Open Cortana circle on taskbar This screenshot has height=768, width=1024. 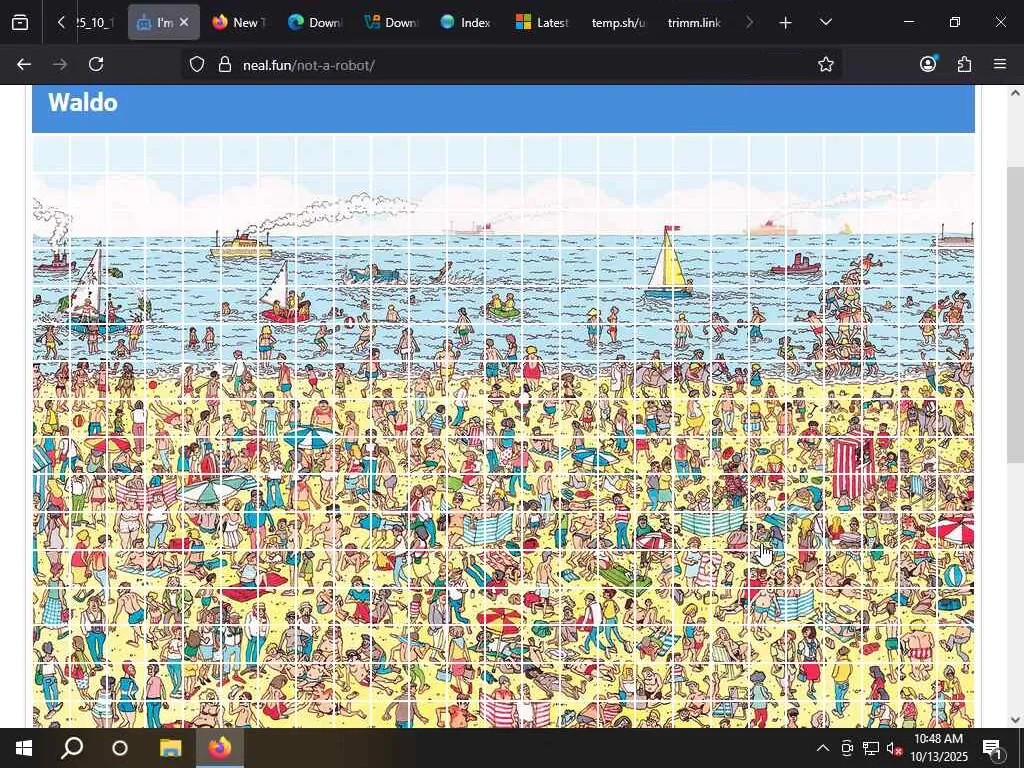coord(120,748)
